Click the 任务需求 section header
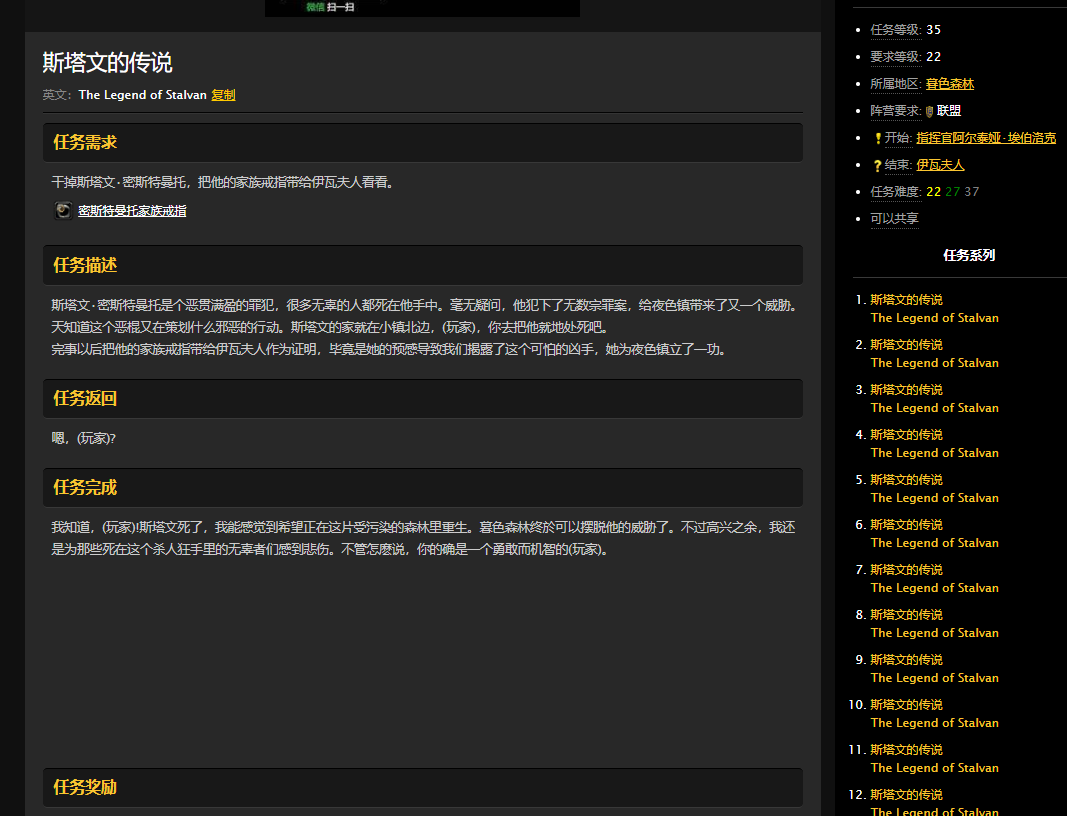Image resolution: width=1067 pixels, height=816 pixels. tap(85, 142)
